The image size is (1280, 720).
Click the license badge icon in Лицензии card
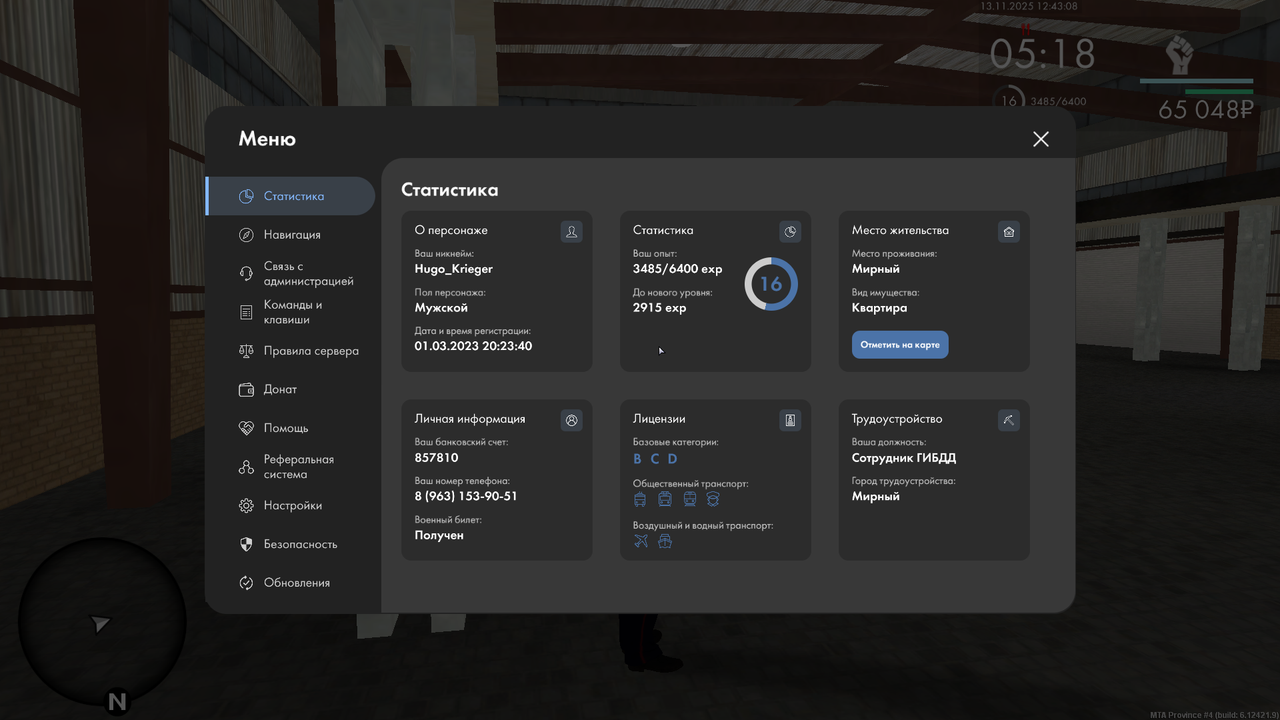[x=790, y=421]
